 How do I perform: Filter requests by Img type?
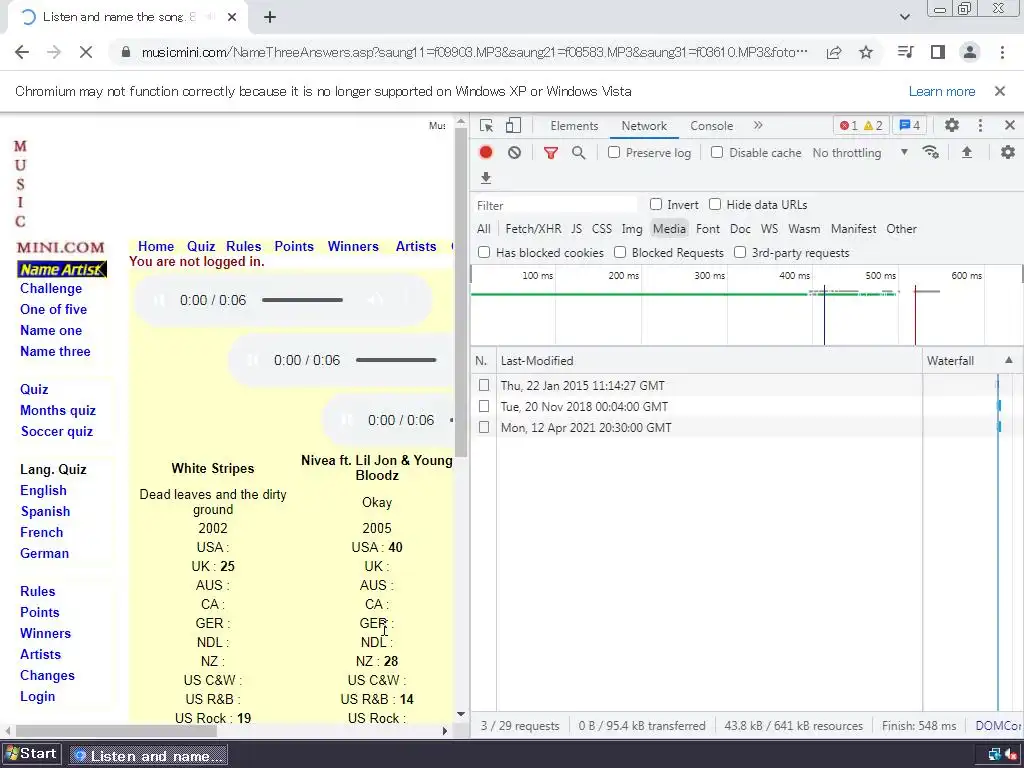[x=632, y=229]
